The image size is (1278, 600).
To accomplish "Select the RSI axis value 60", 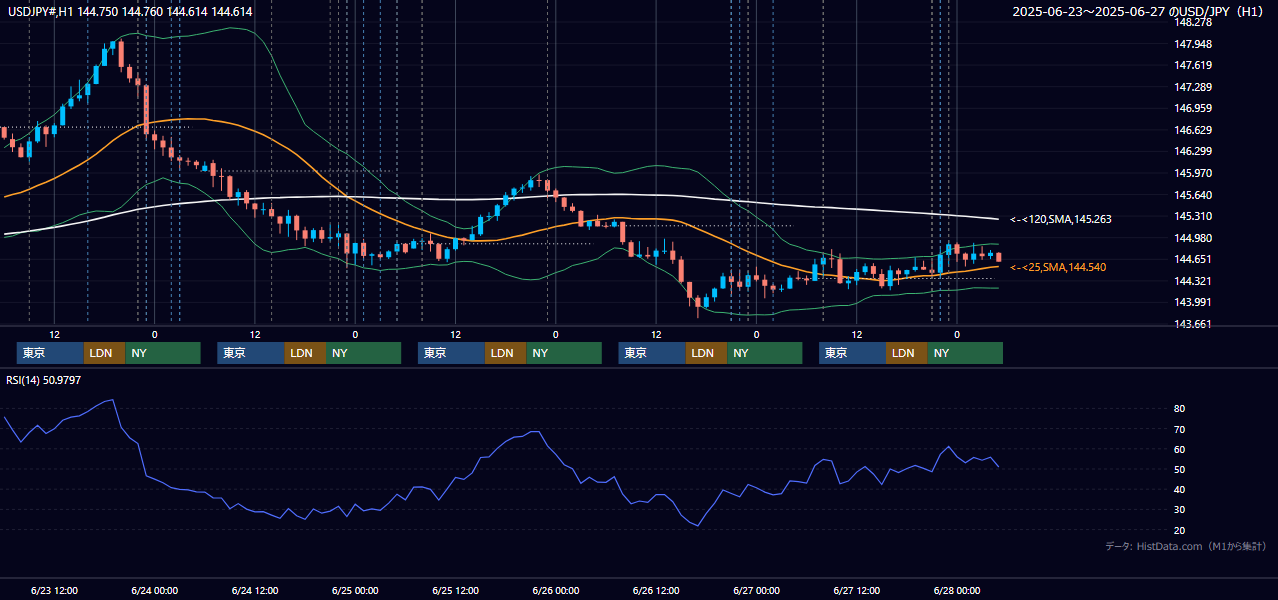I will pos(1180,449).
